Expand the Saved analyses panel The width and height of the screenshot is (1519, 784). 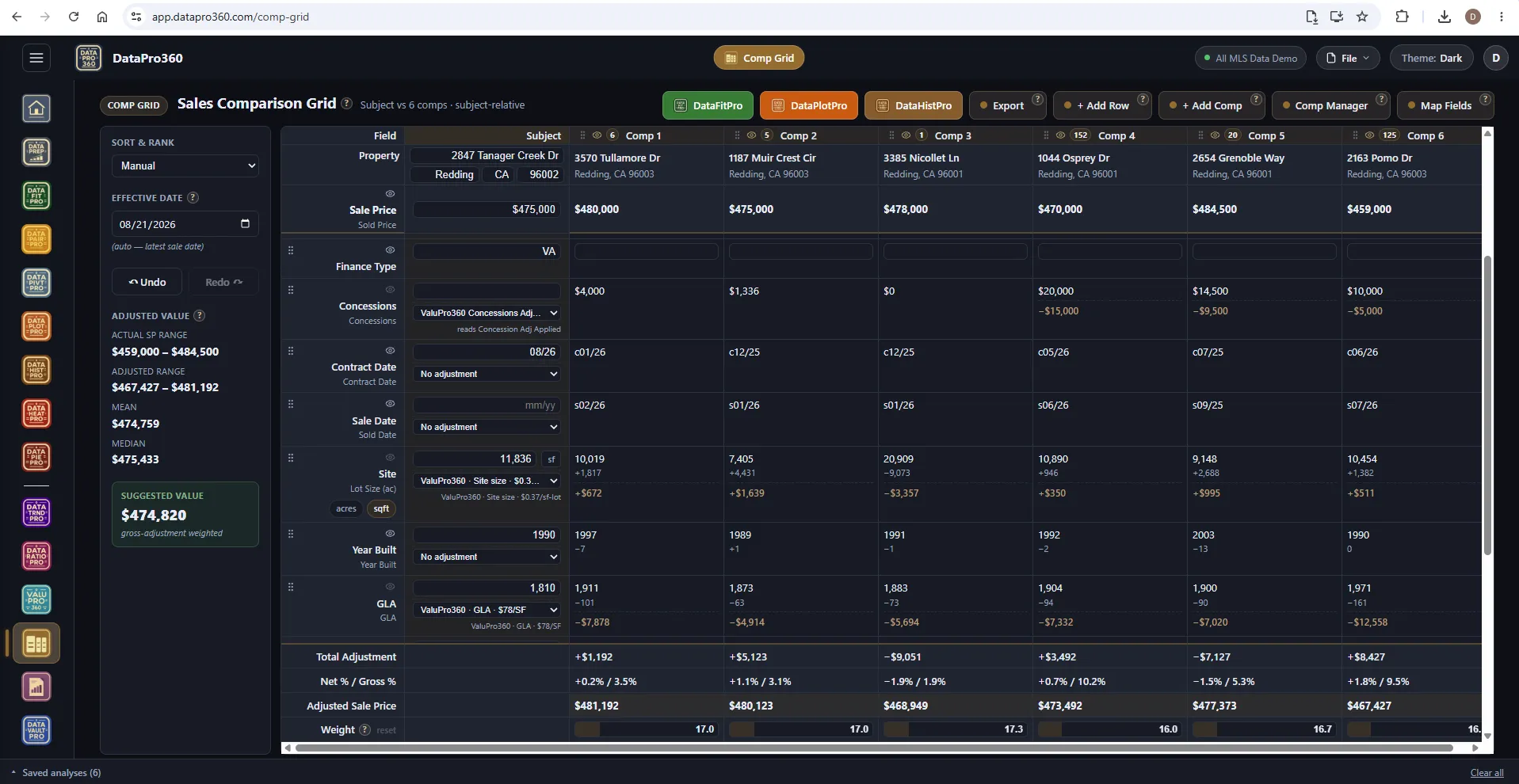tap(56, 773)
